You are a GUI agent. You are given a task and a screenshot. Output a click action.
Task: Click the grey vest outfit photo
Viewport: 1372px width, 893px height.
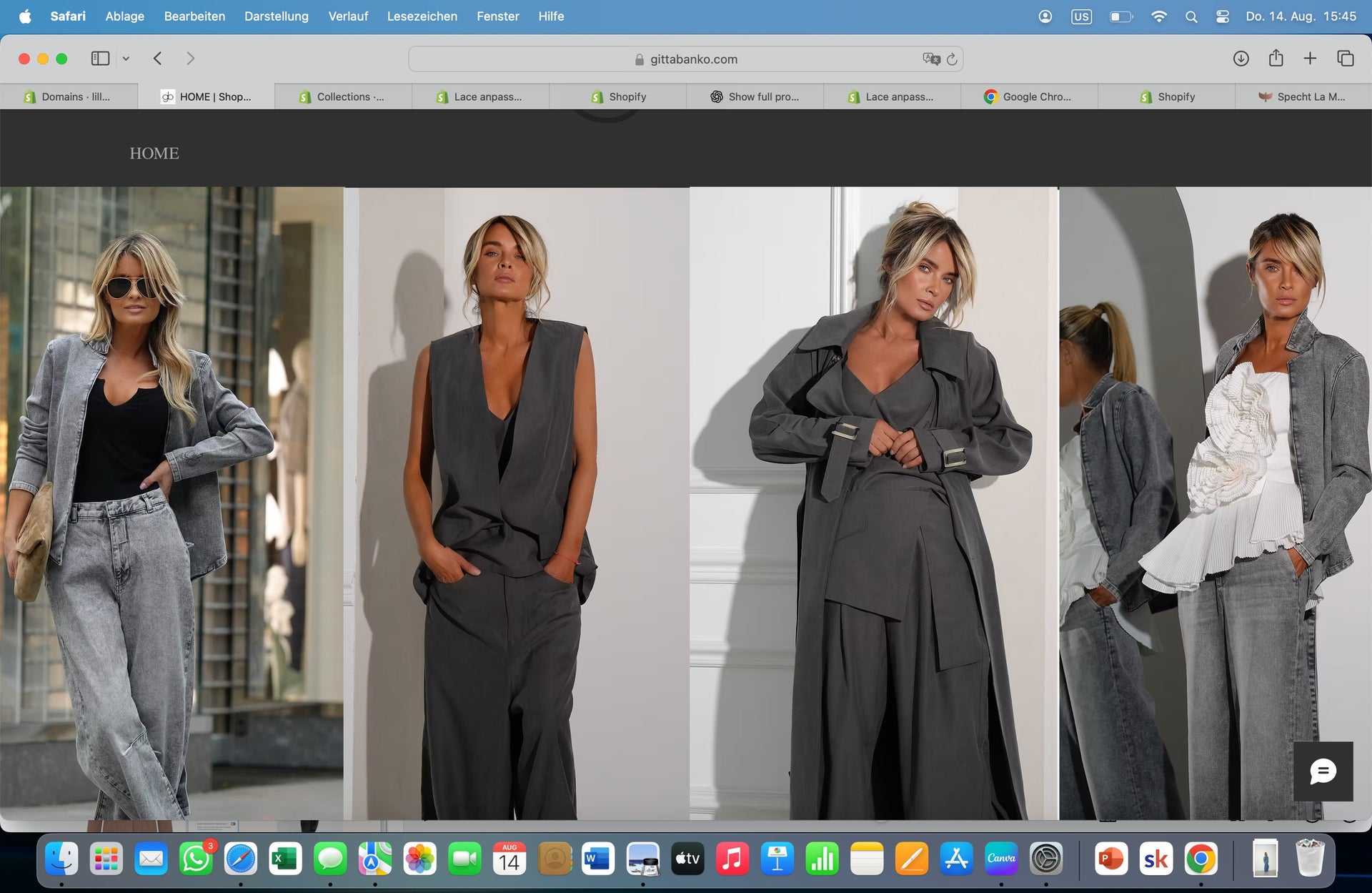point(516,500)
